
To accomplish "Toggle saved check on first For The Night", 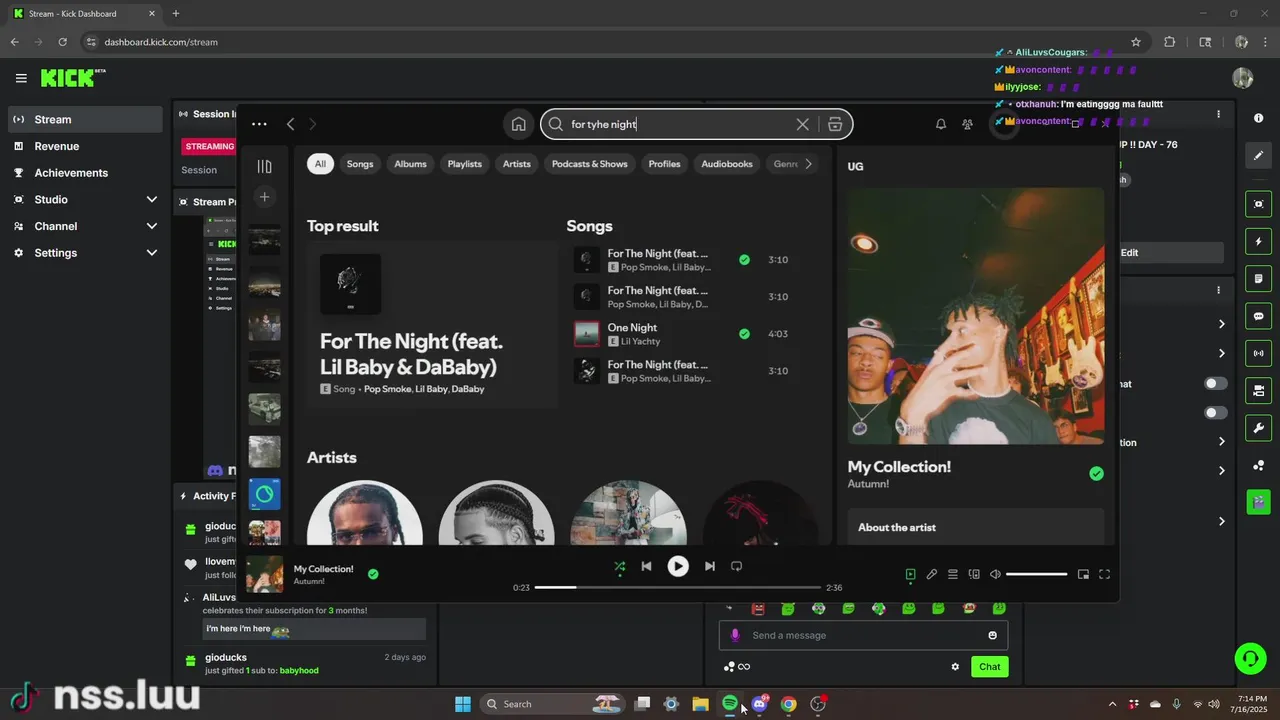I will coord(744,260).
